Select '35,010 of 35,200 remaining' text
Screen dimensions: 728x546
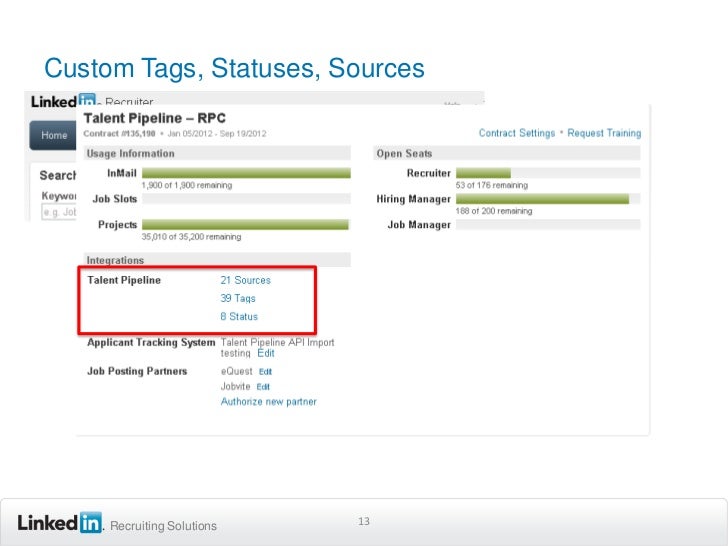(191, 237)
